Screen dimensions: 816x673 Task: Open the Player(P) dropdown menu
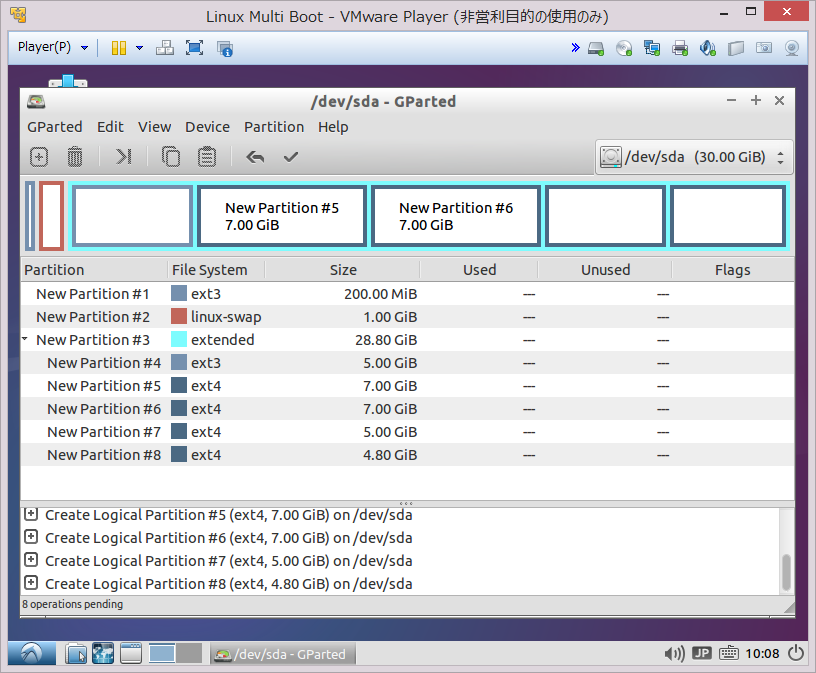click(x=53, y=47)
